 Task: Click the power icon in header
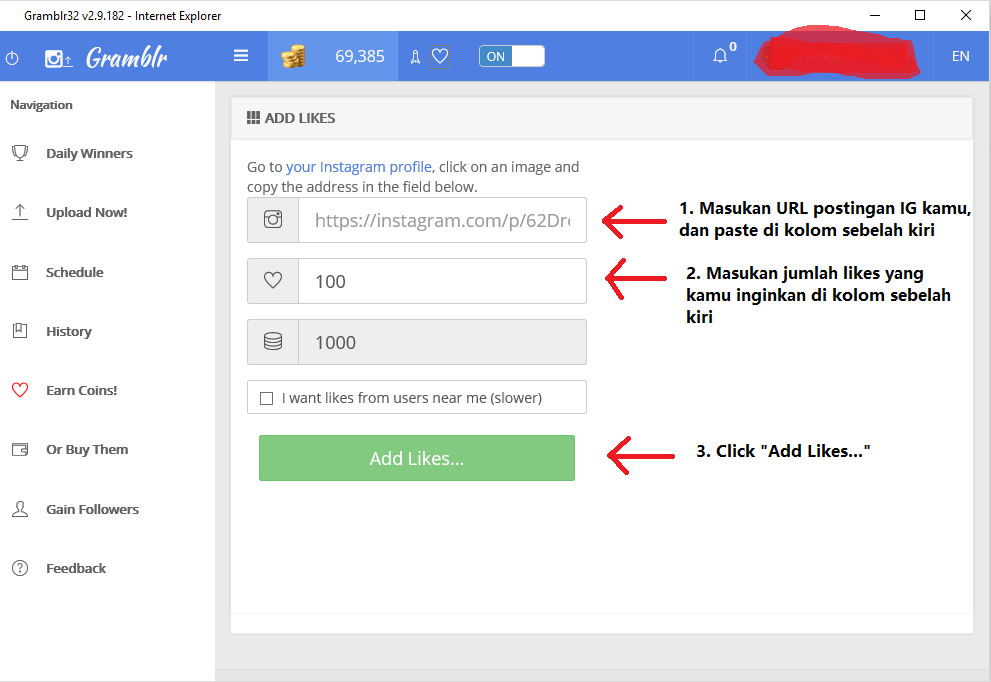[12, 59]
